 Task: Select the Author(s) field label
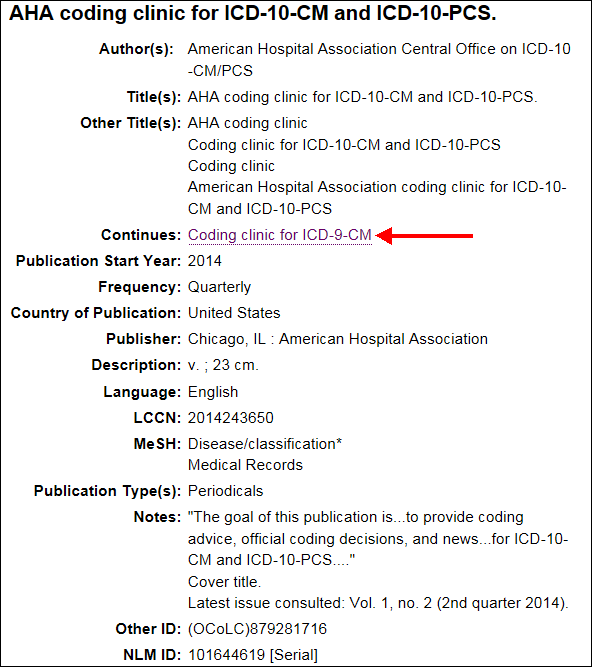136,49
